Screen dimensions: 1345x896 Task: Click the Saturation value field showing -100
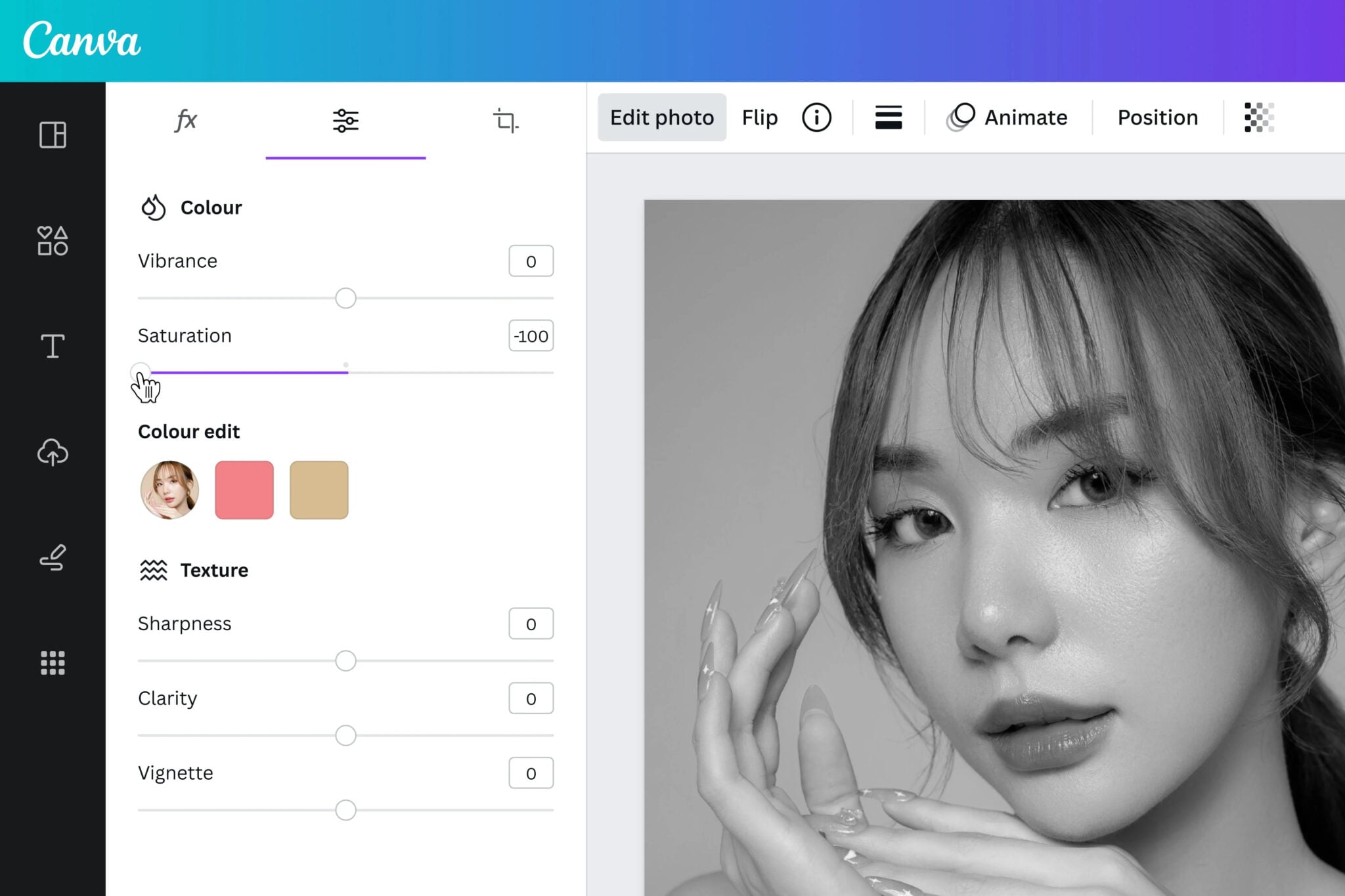(x=530, y=335)
